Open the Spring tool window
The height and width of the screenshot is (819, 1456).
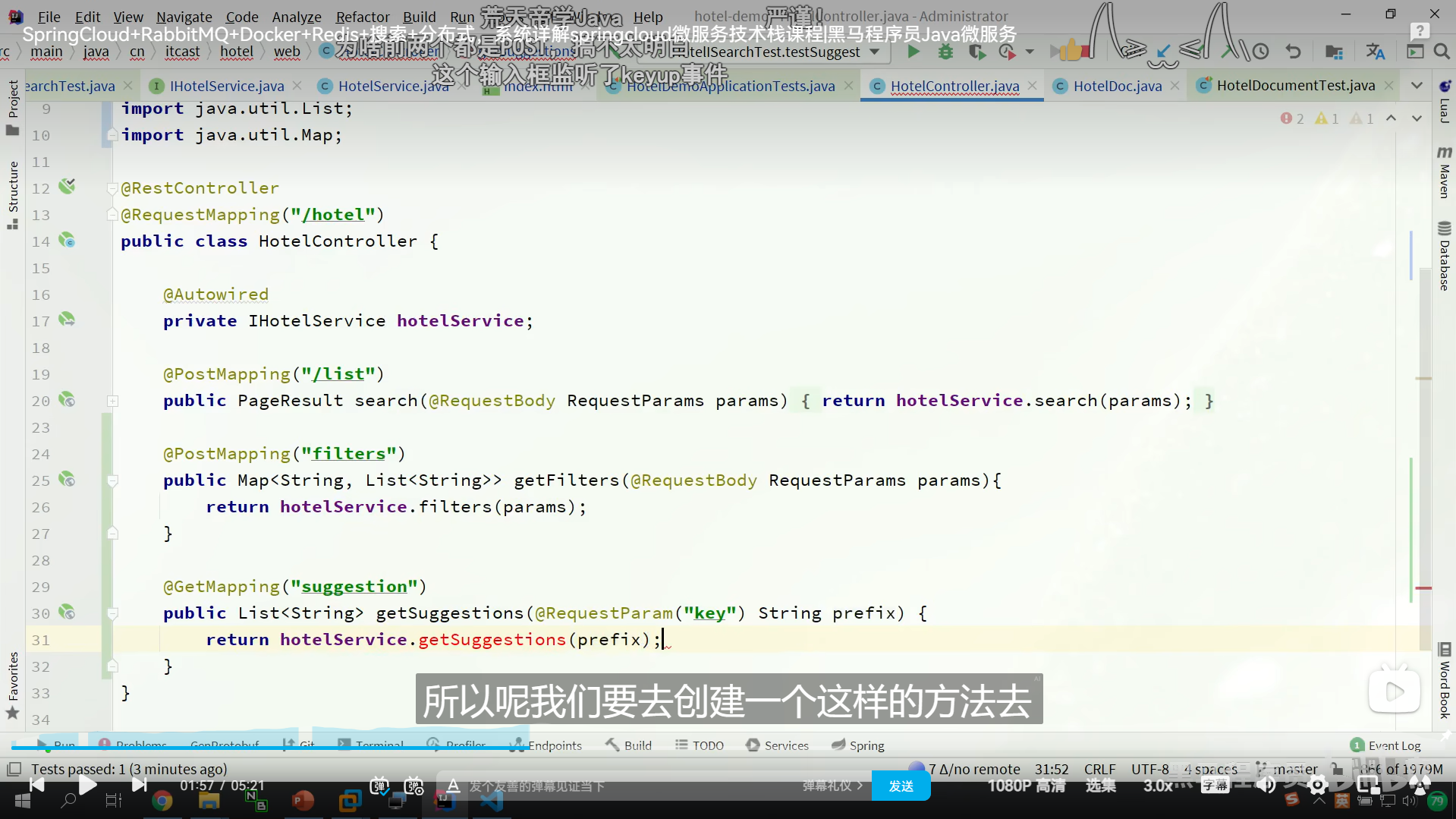(858, 745)
